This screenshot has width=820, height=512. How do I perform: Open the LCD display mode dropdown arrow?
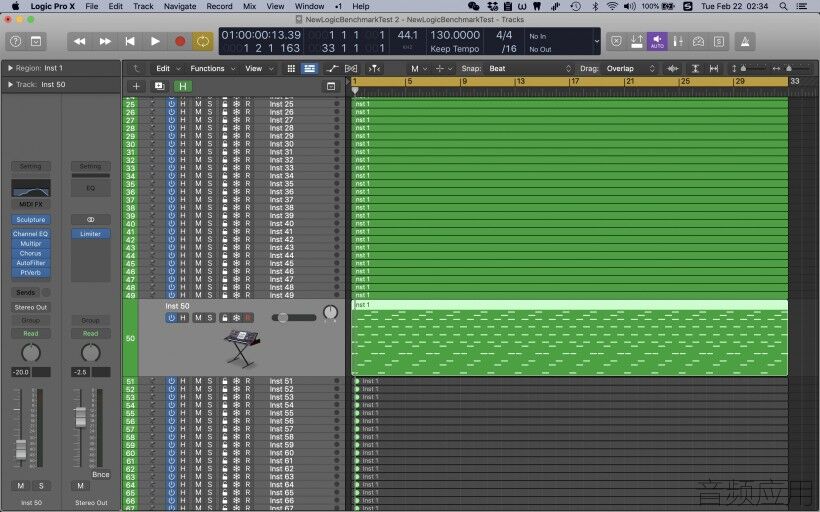tap(596, 41)
